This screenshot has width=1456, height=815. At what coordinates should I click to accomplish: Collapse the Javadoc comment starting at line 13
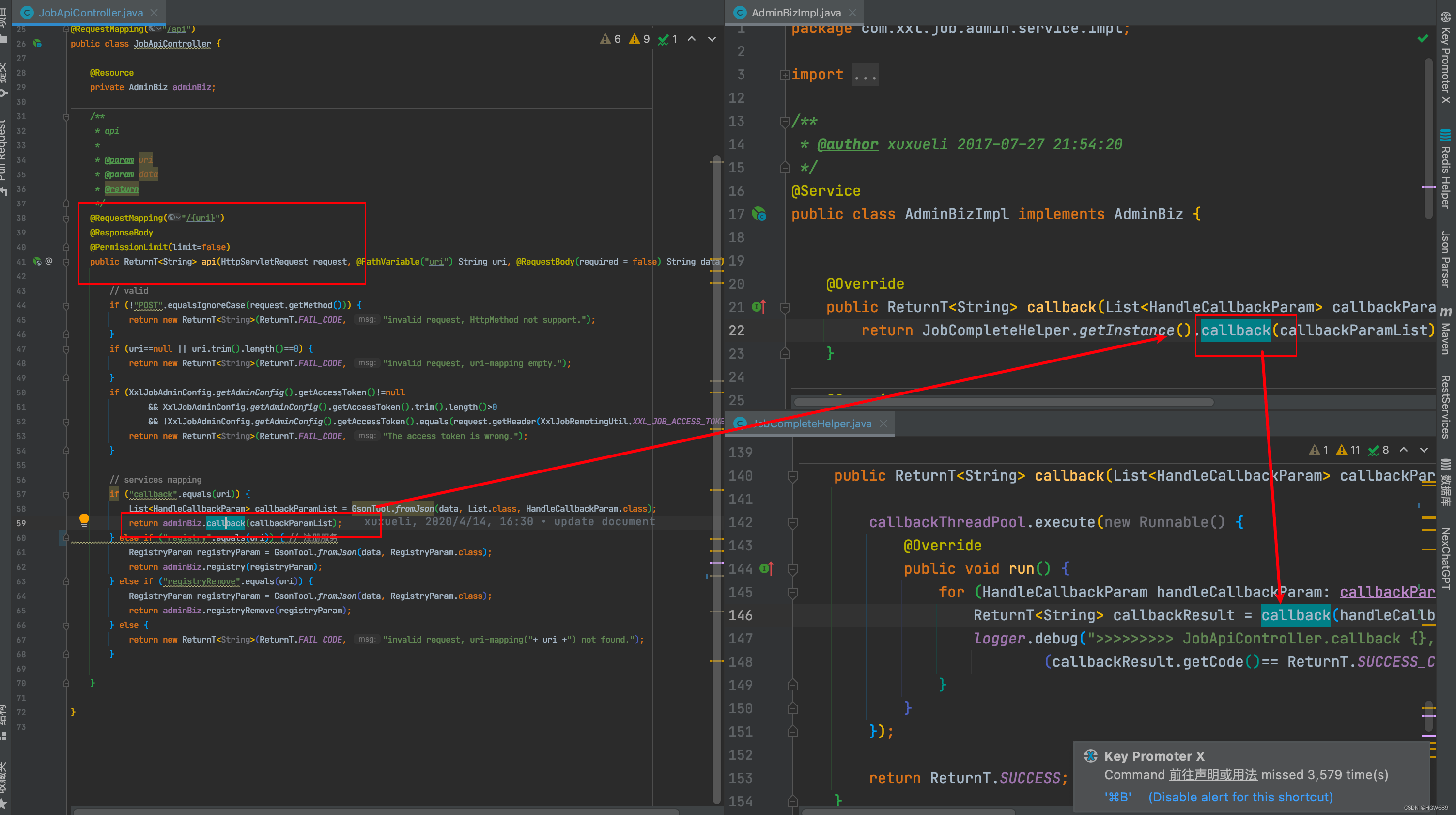click(785, 121)
